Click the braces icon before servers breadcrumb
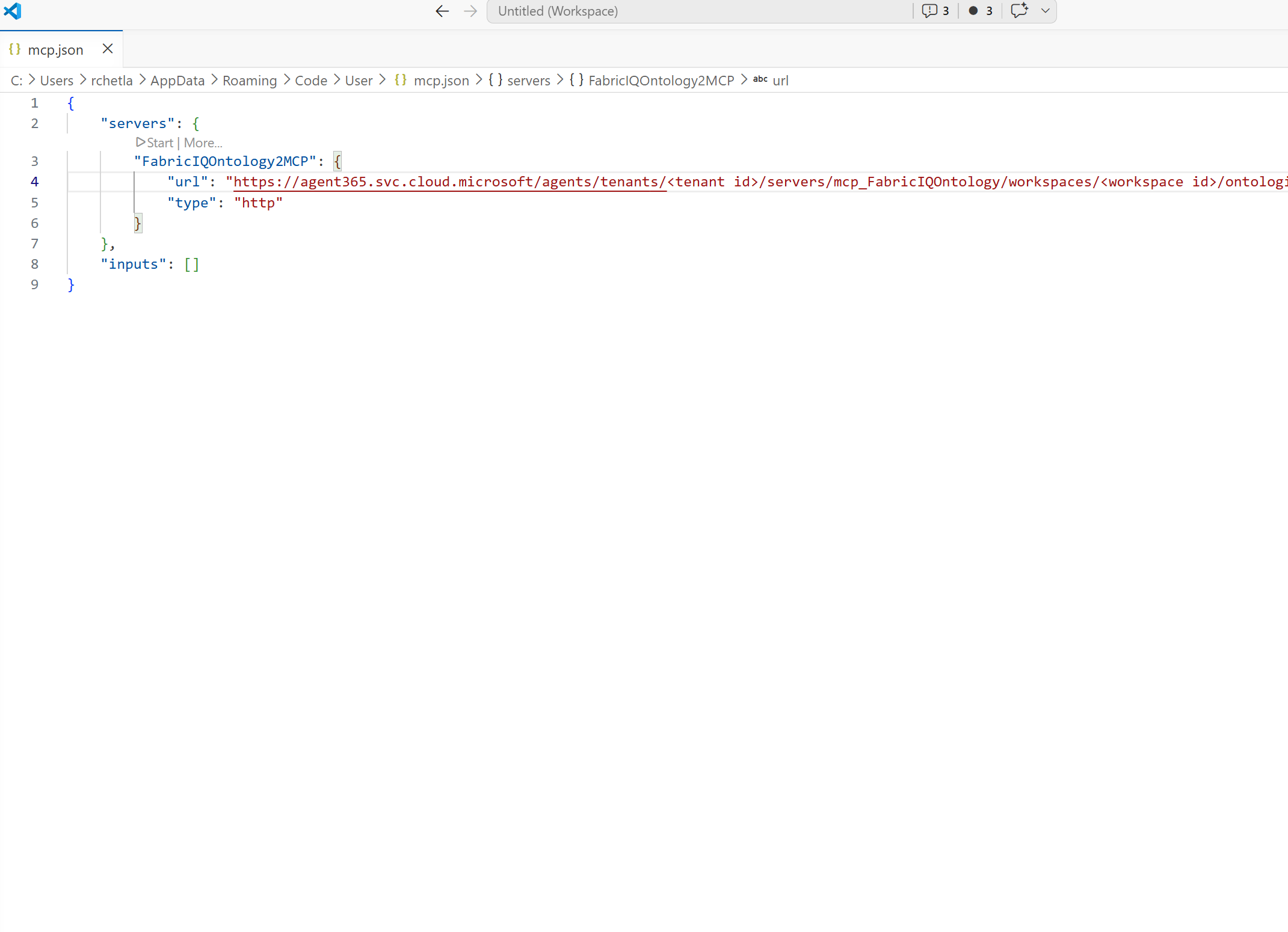 pyautogui.click(x=496, y=80)
